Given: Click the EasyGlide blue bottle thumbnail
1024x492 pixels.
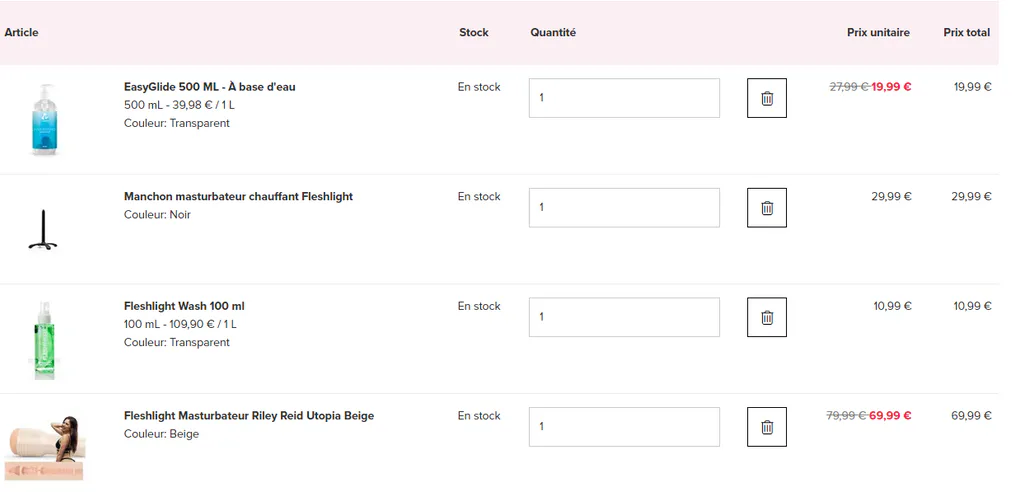Looking at the screenshot, I should tap(44, 120).
